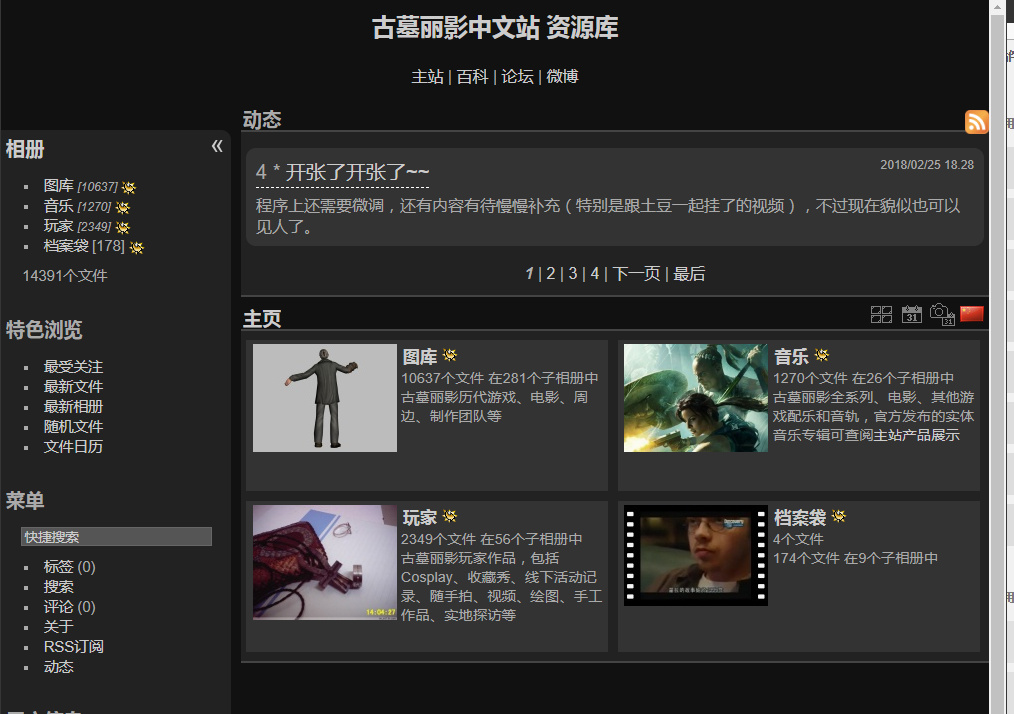
Task: Select the Chinese flag language icon
Action: (971, 314)
